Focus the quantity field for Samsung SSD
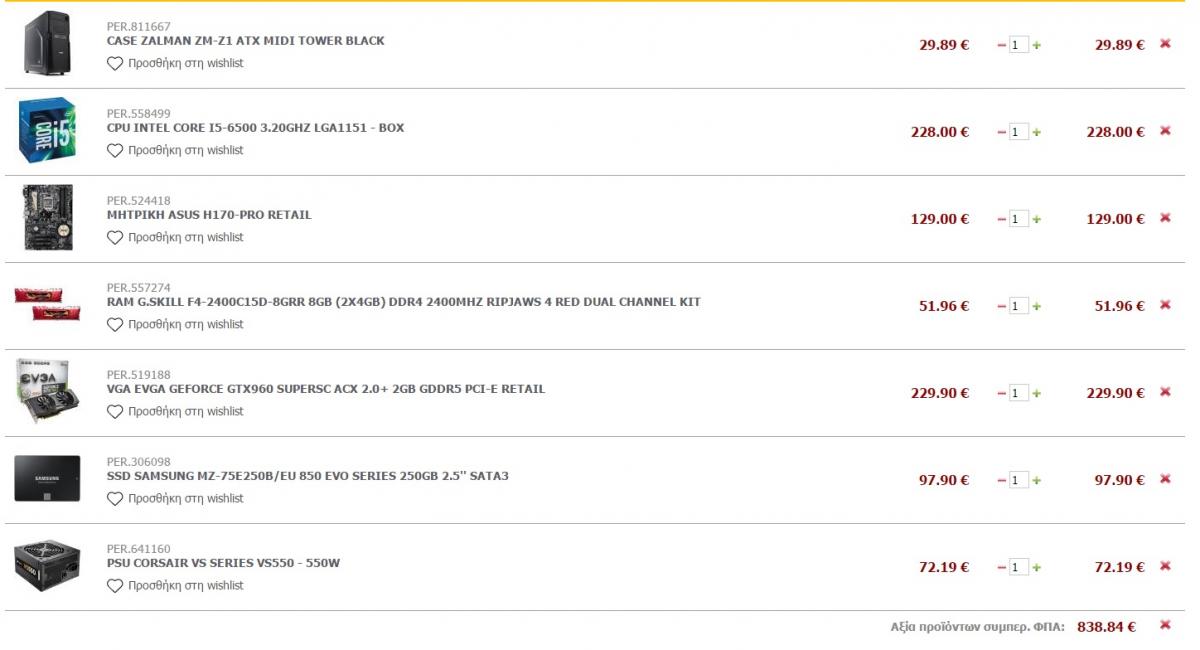This screenshot has width=1200, height=650. coord(1019,480)
